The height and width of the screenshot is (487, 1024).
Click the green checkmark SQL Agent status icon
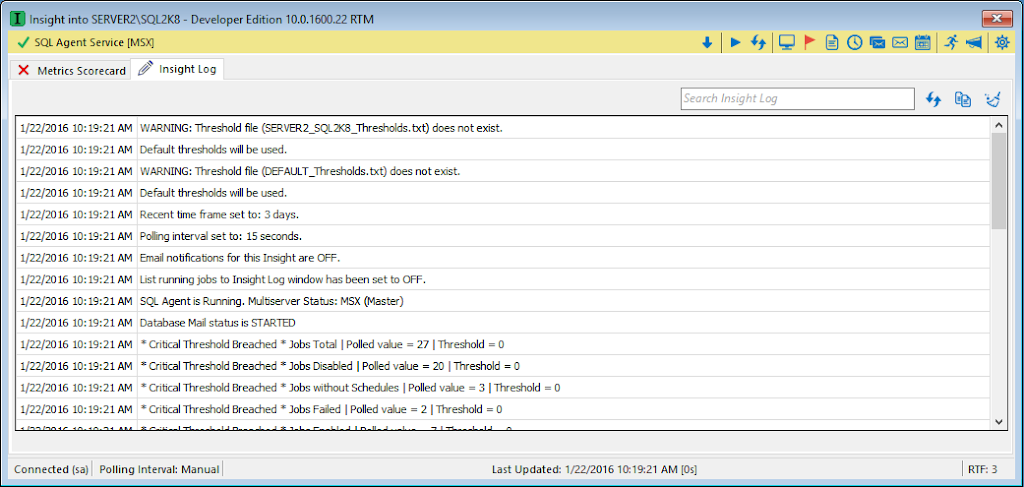24,42
